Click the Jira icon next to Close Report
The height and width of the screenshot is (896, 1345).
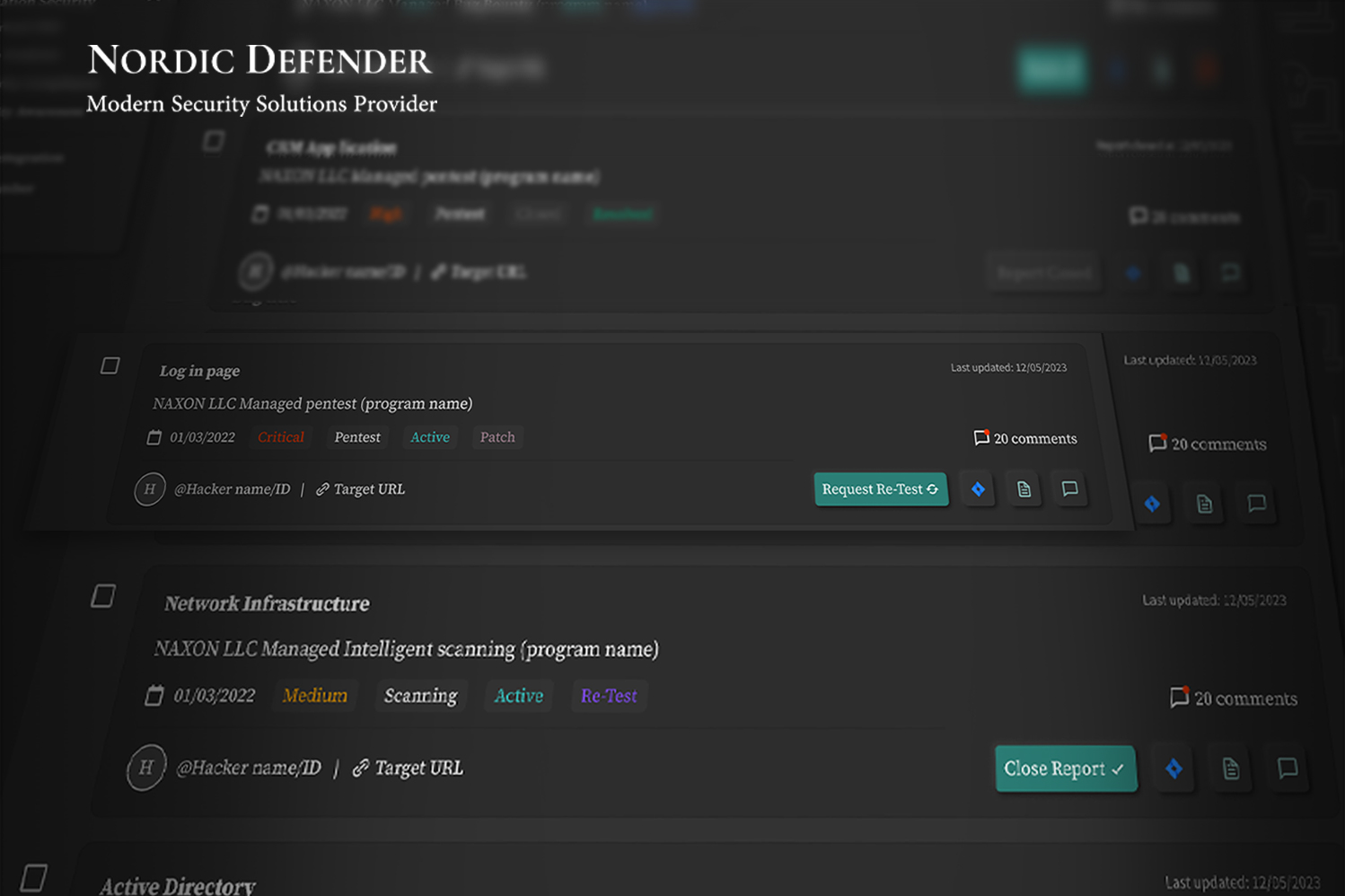1174,769
